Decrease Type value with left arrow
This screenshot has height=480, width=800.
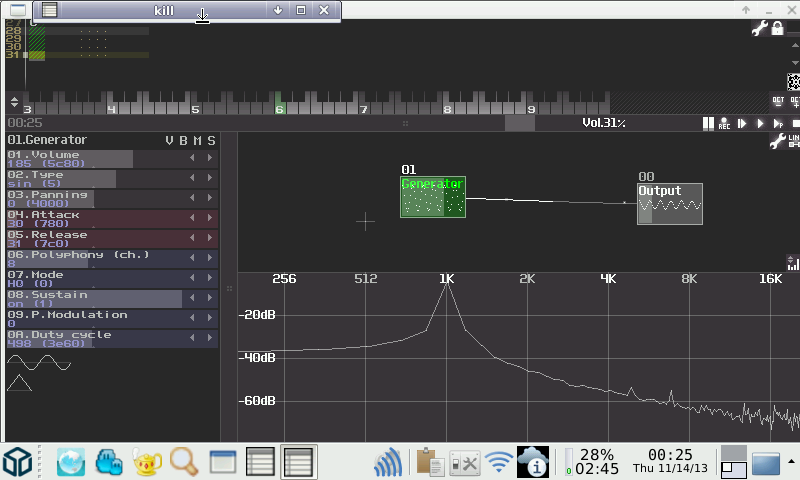click(x=193, y=178)
